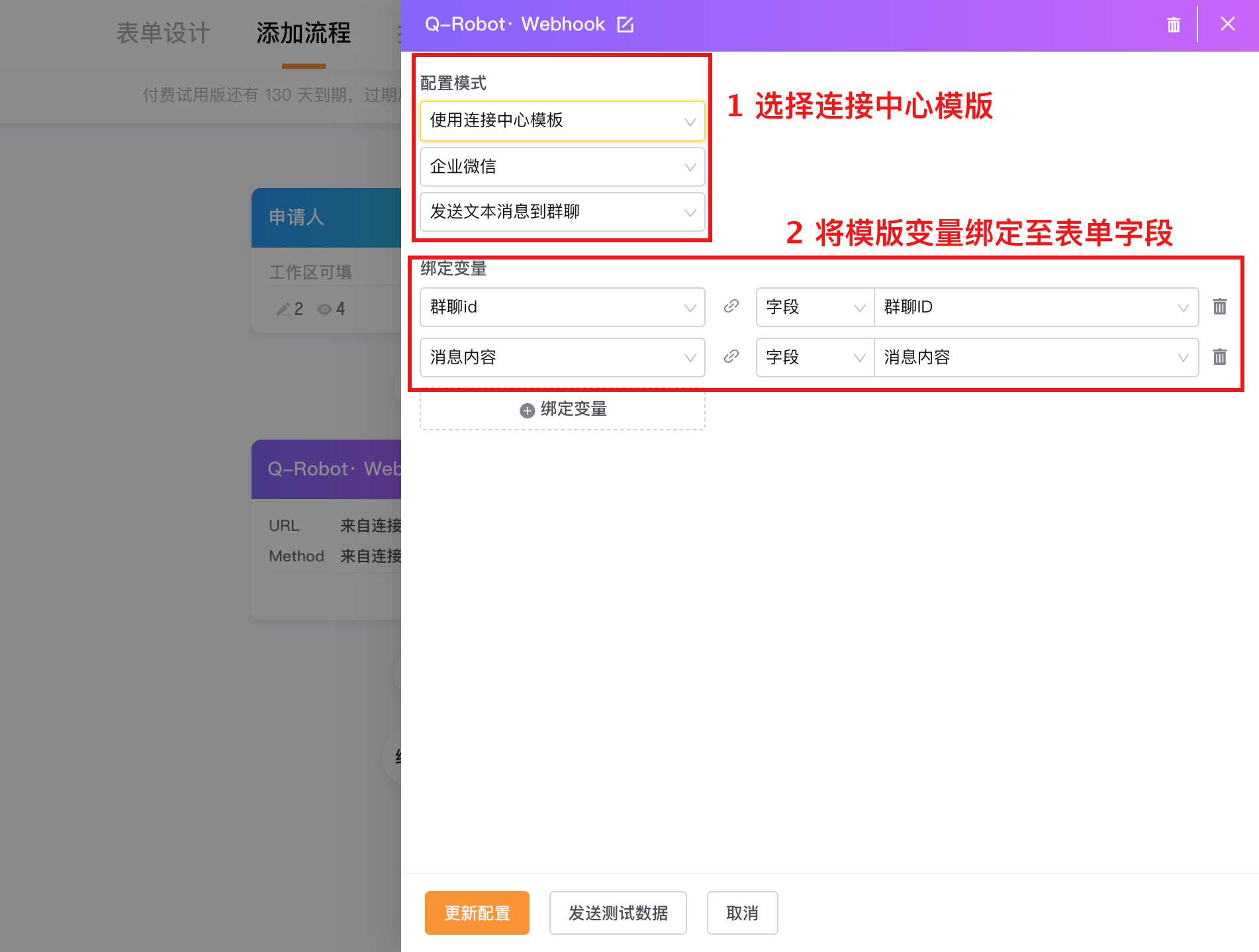Delete the 群聊id variable binding
The image size is (1259, 952).
[1220, 307]
